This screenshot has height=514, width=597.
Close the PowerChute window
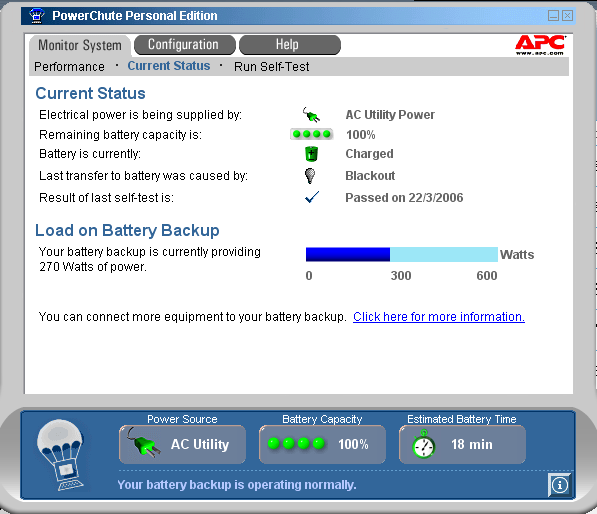[x=567, y=16]
